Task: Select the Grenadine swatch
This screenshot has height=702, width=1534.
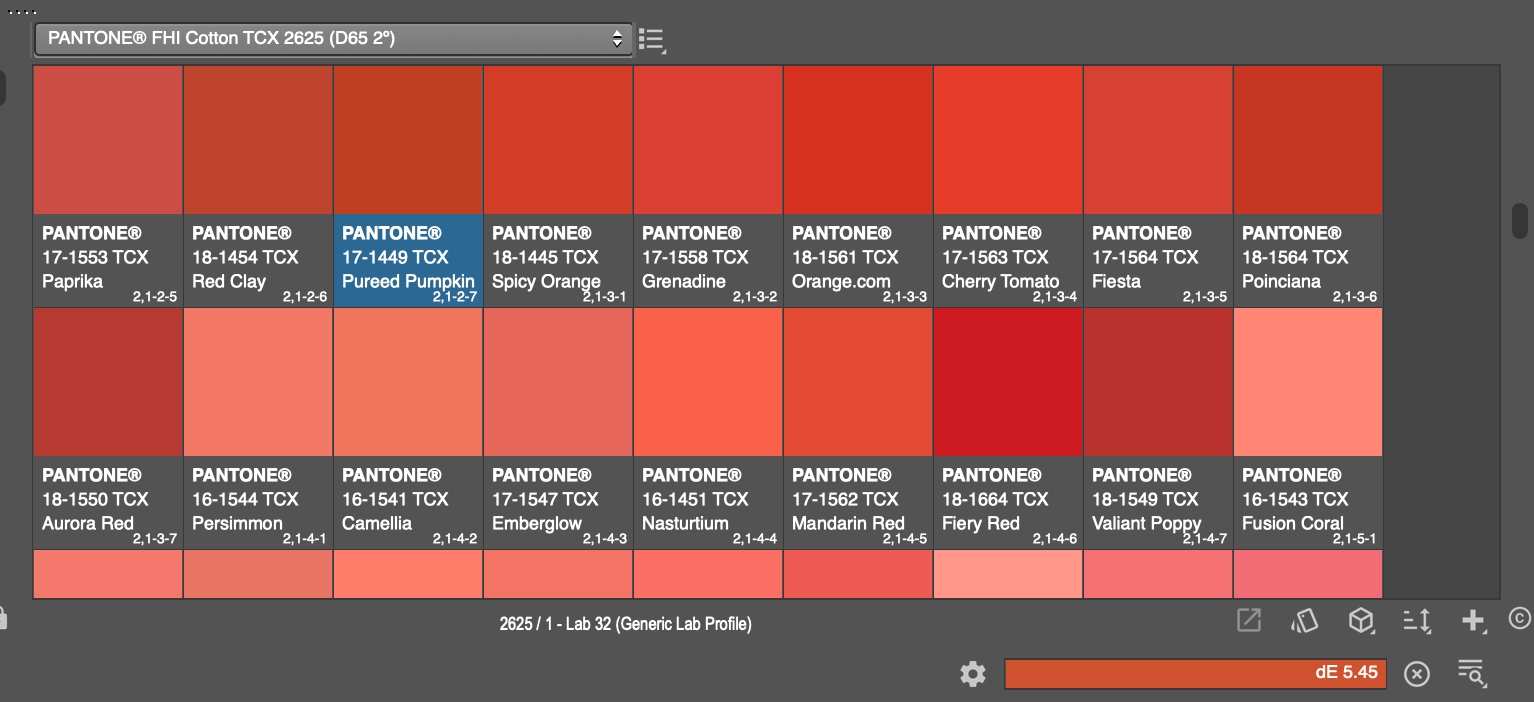Action: [708, 140]
